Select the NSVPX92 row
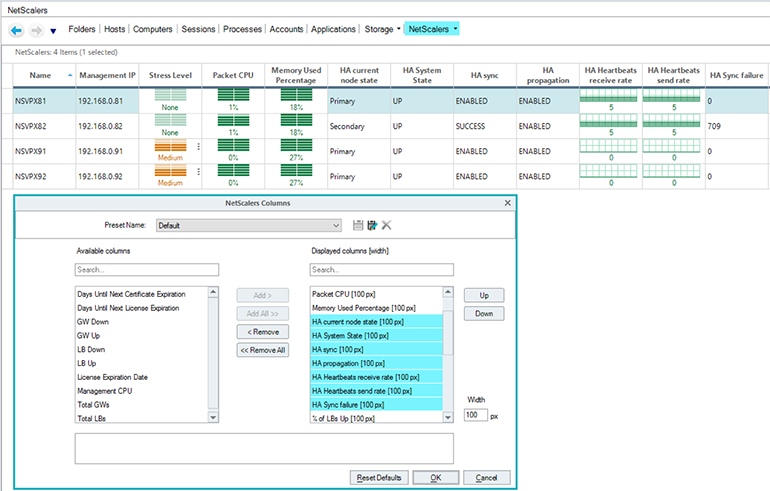The height and width of the screenshot is (491, 770). tap(385, 176)
